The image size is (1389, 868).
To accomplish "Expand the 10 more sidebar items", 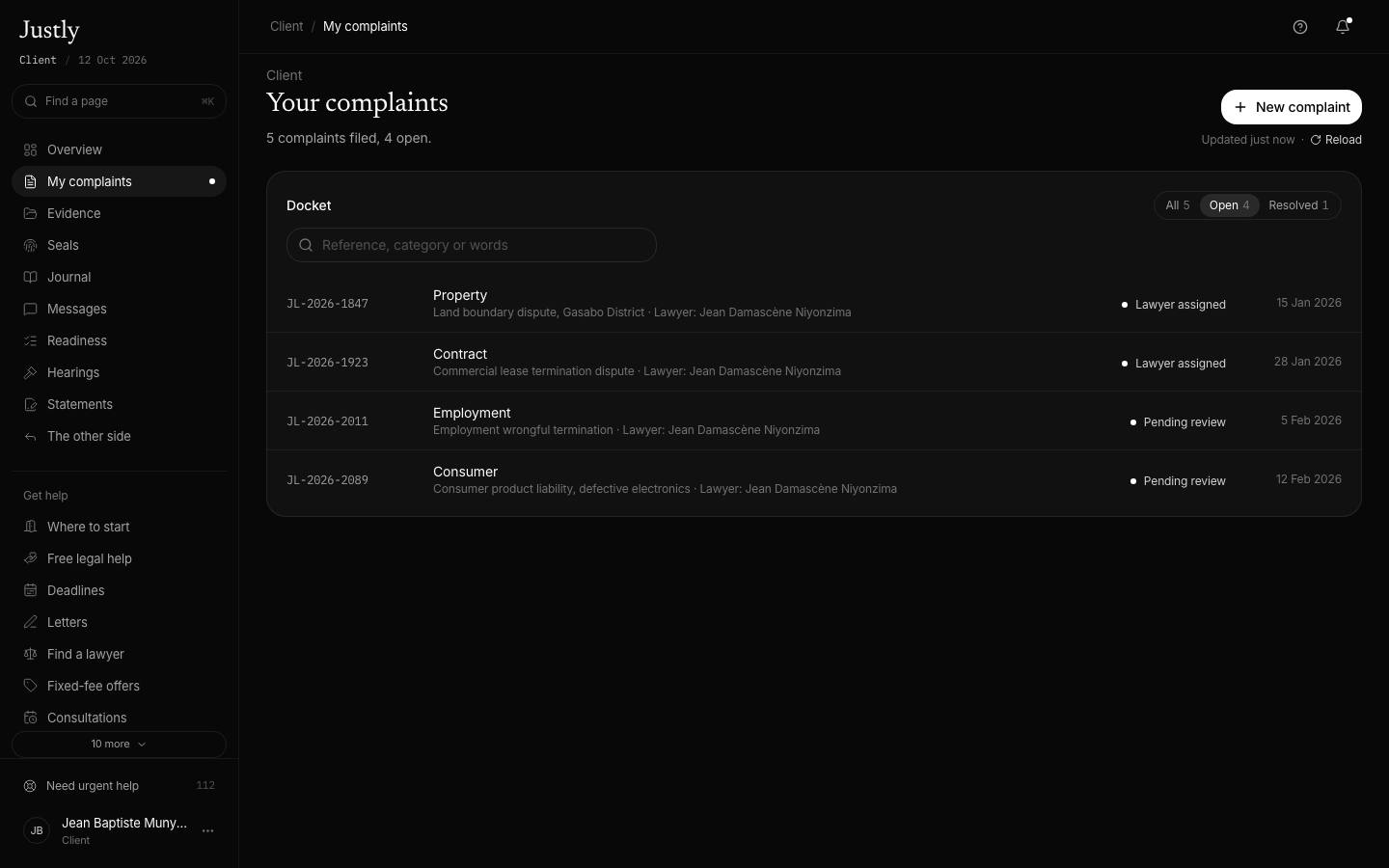I will 119,745.
